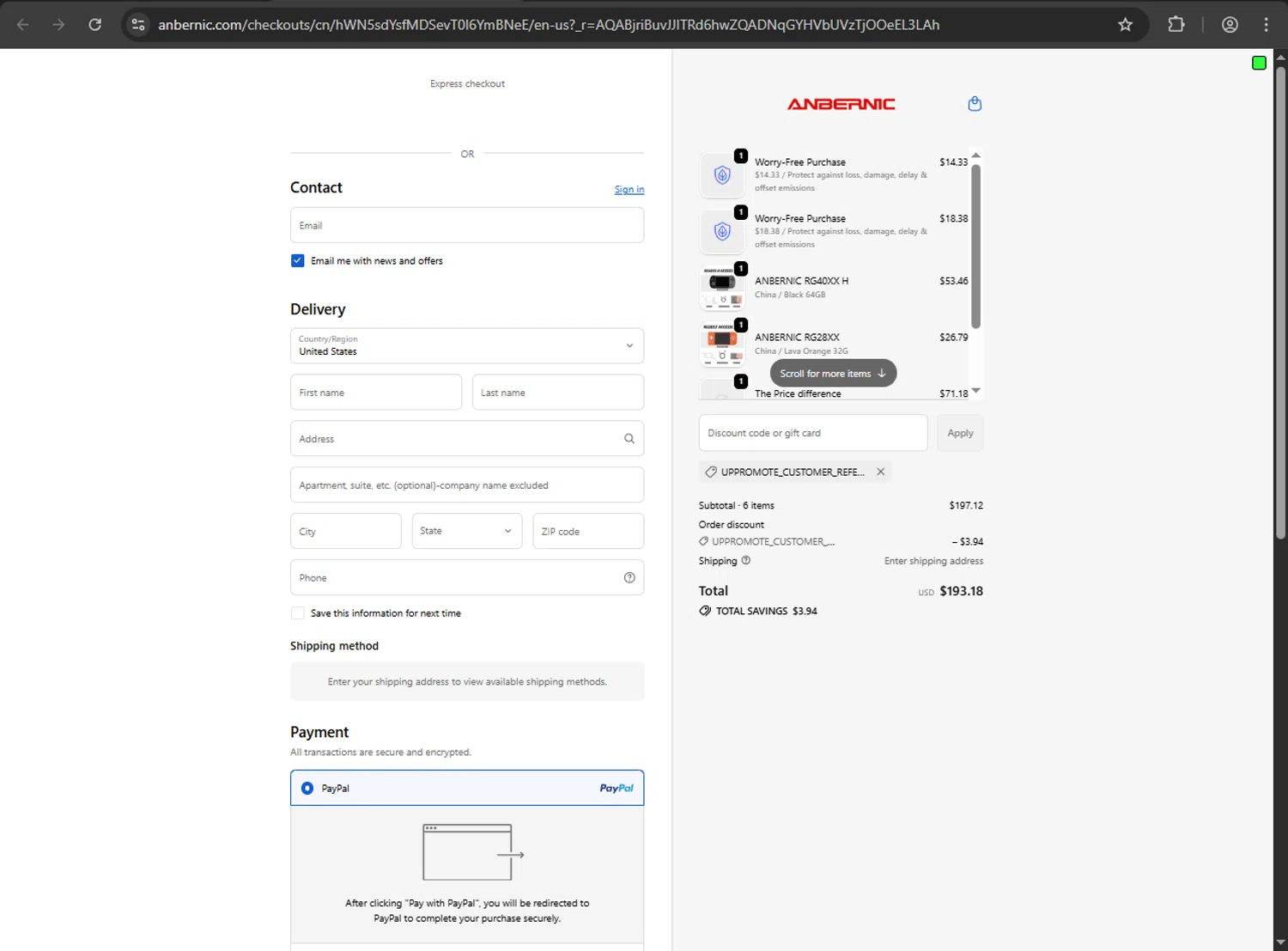Viewport: 1288px width, 951px height.
Task: Click 'Enter shipping address' text
Action: 933,561
